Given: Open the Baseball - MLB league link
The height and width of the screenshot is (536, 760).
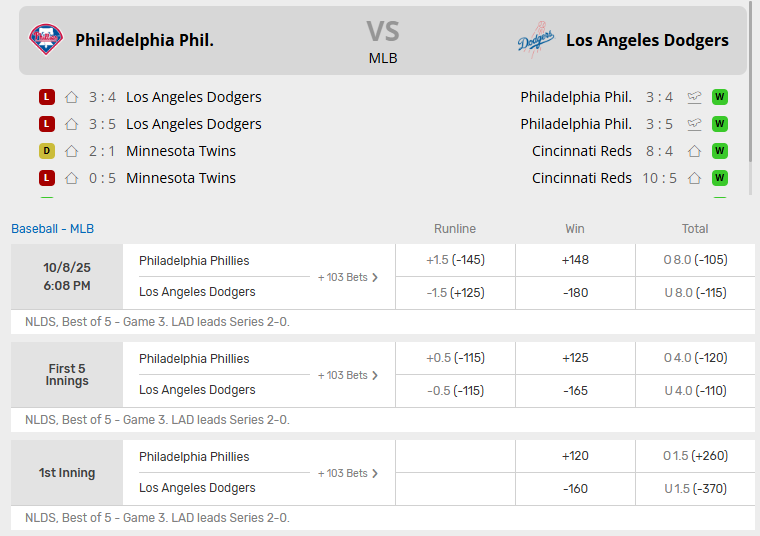Looking at the screenshot, I should (x=52, y=229).
